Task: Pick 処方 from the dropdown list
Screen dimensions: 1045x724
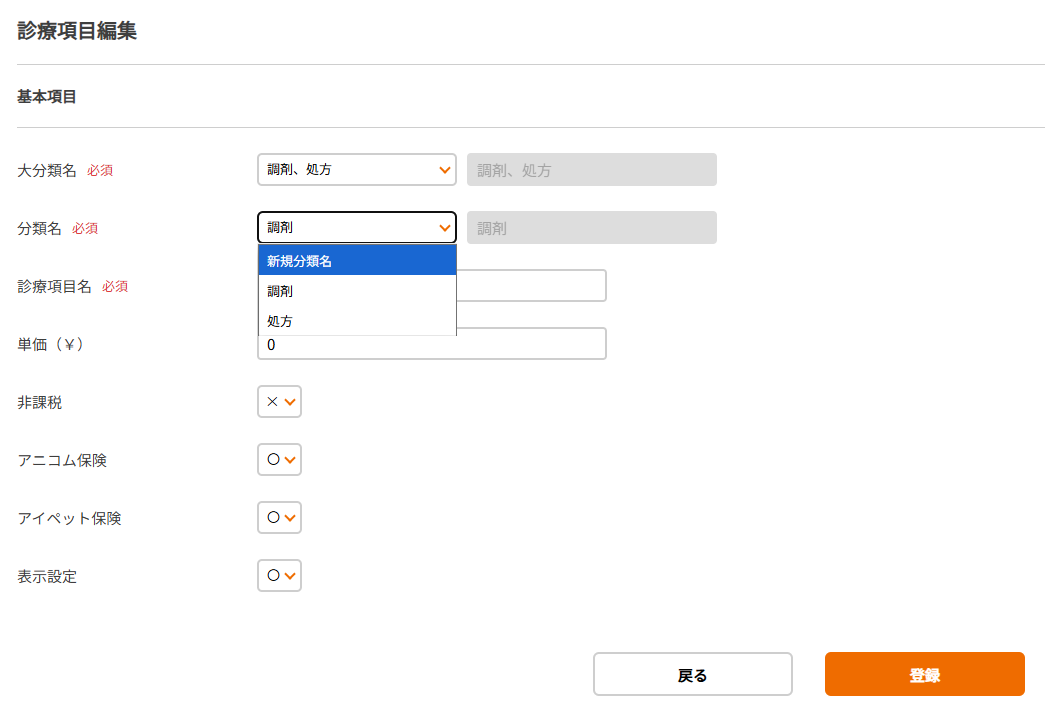Action: [x=356, y=321]
